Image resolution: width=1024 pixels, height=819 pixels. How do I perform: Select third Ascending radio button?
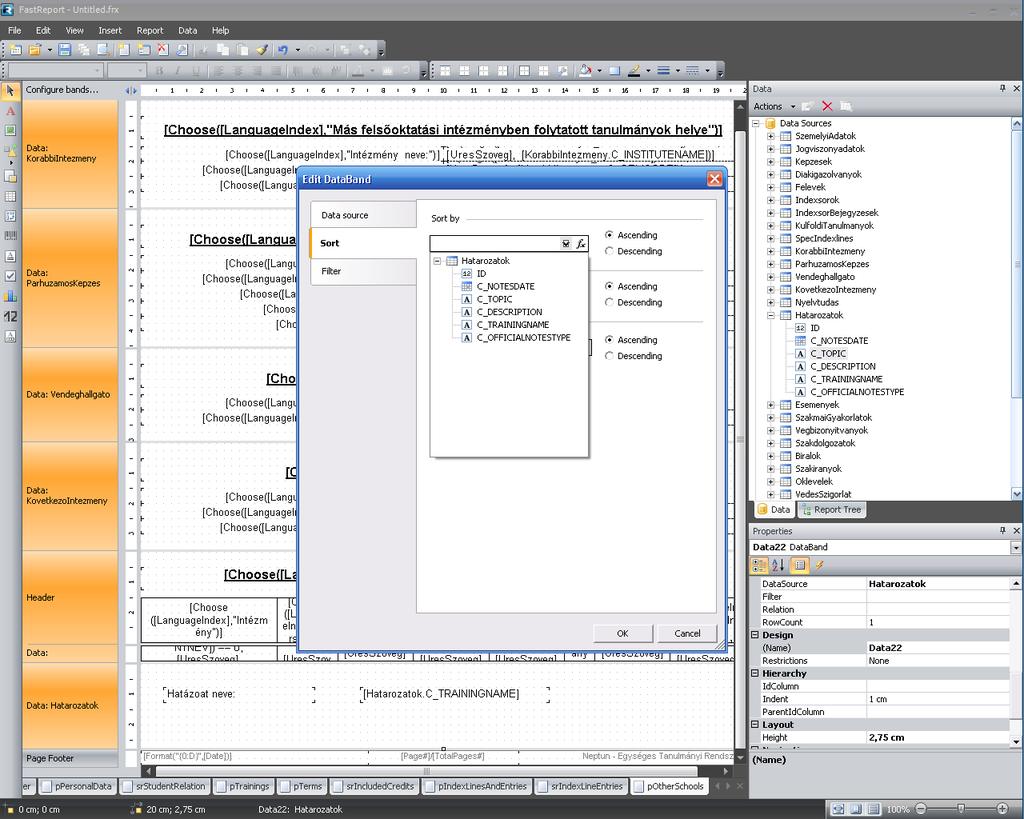pos(609,340)
